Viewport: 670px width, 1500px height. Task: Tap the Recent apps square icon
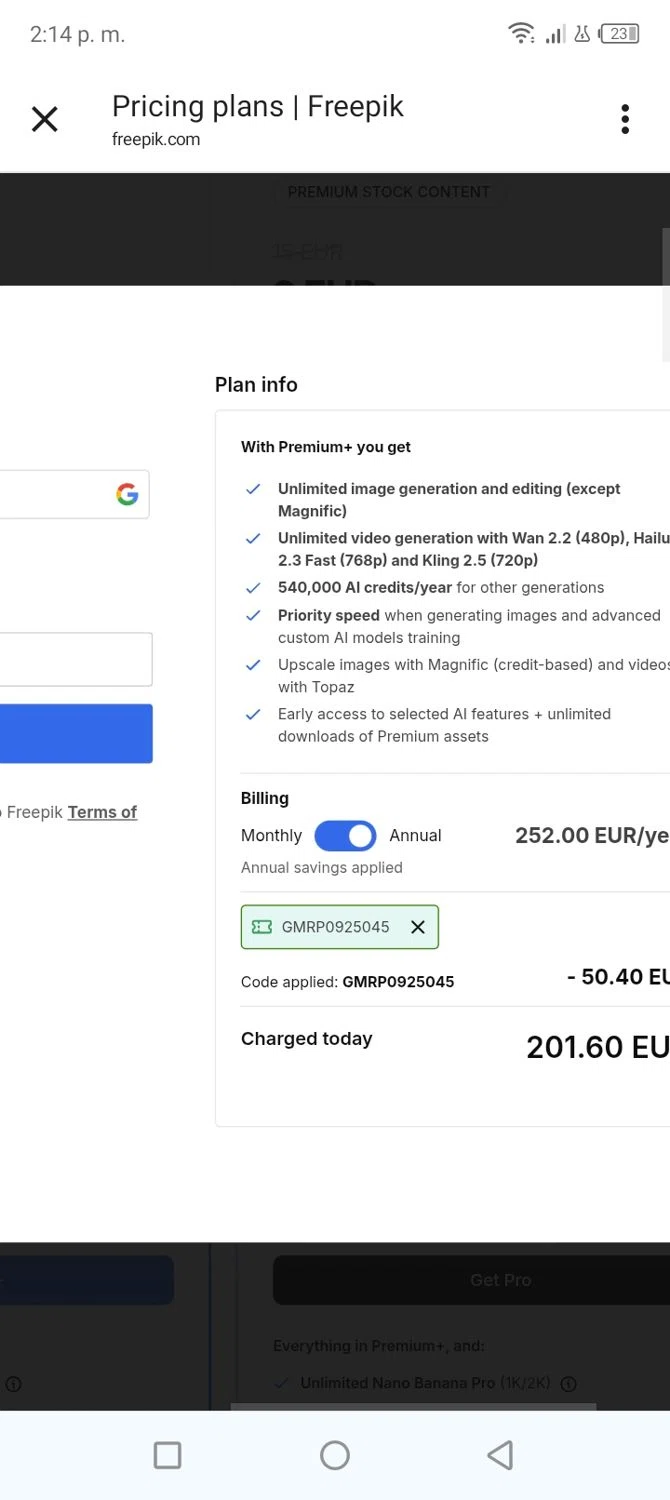(x=168, y=1455)
